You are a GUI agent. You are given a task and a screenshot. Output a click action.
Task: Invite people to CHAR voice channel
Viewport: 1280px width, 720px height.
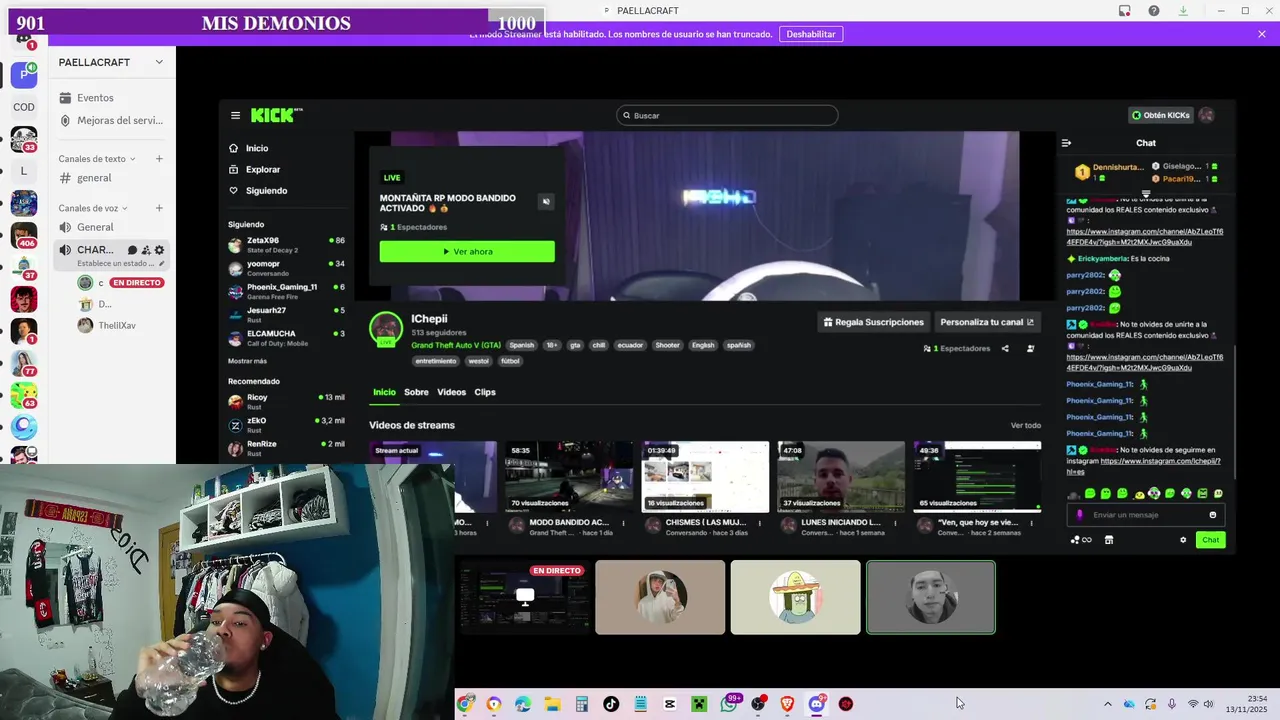(x=146, y=250)
